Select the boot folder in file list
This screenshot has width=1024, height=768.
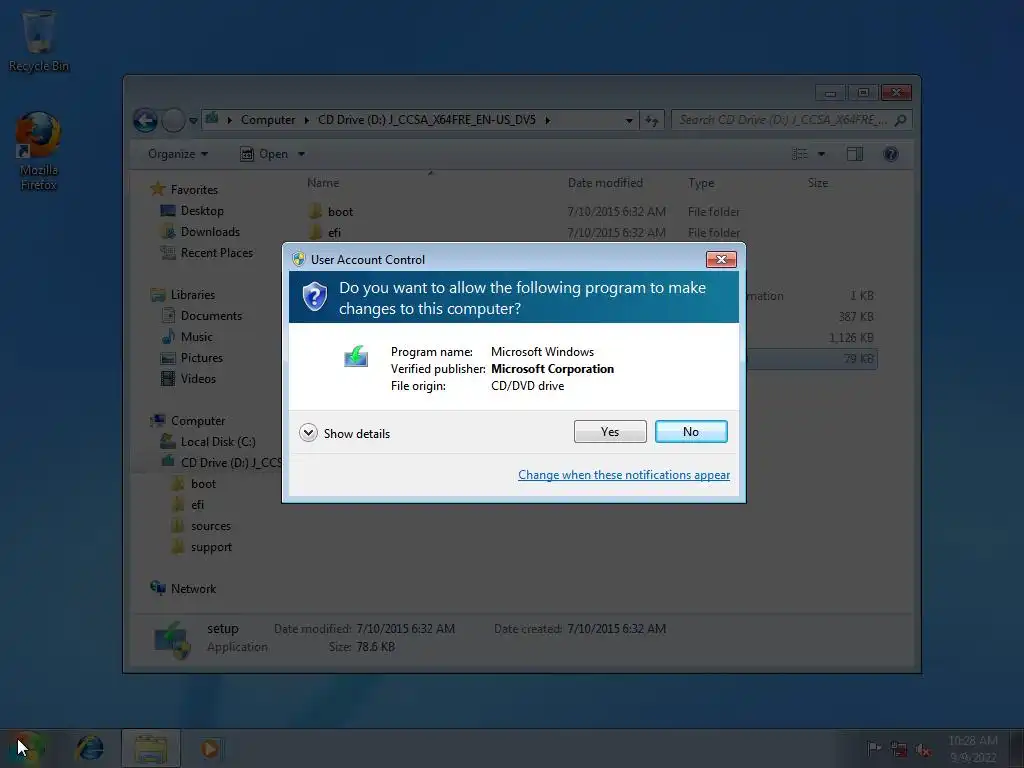[340, 212]
